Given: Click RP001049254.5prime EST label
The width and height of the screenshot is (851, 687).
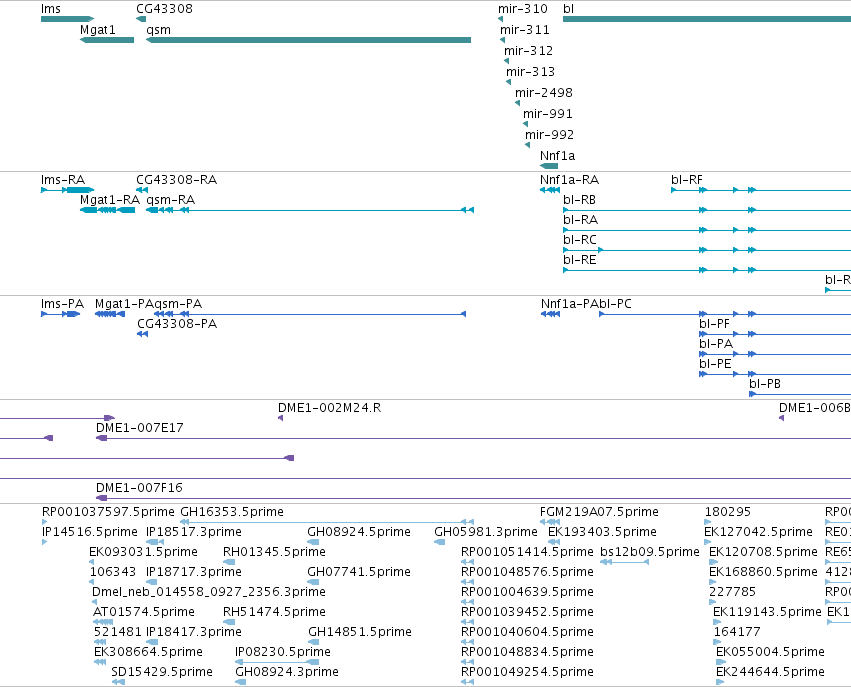Looking at the screenshot, I should click(527, 672).
